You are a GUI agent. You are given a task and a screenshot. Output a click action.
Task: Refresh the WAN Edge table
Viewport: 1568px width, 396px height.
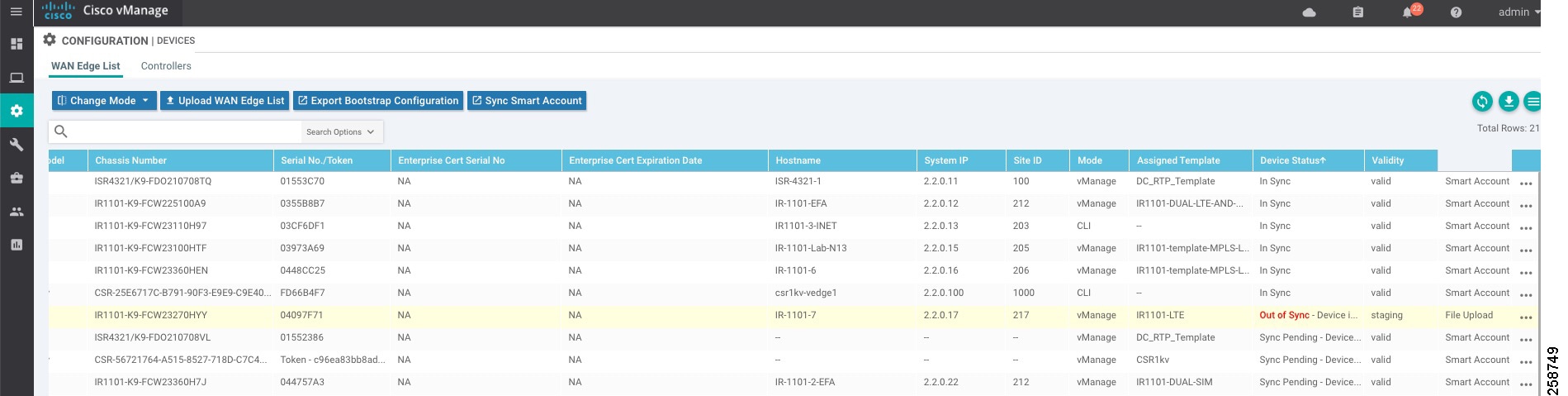1482,101
